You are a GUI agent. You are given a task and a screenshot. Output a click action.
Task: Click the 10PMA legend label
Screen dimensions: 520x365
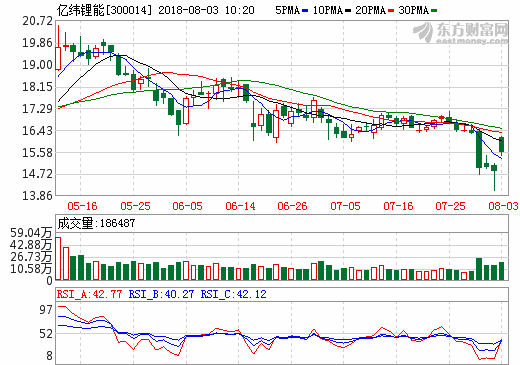click(328, 10)
